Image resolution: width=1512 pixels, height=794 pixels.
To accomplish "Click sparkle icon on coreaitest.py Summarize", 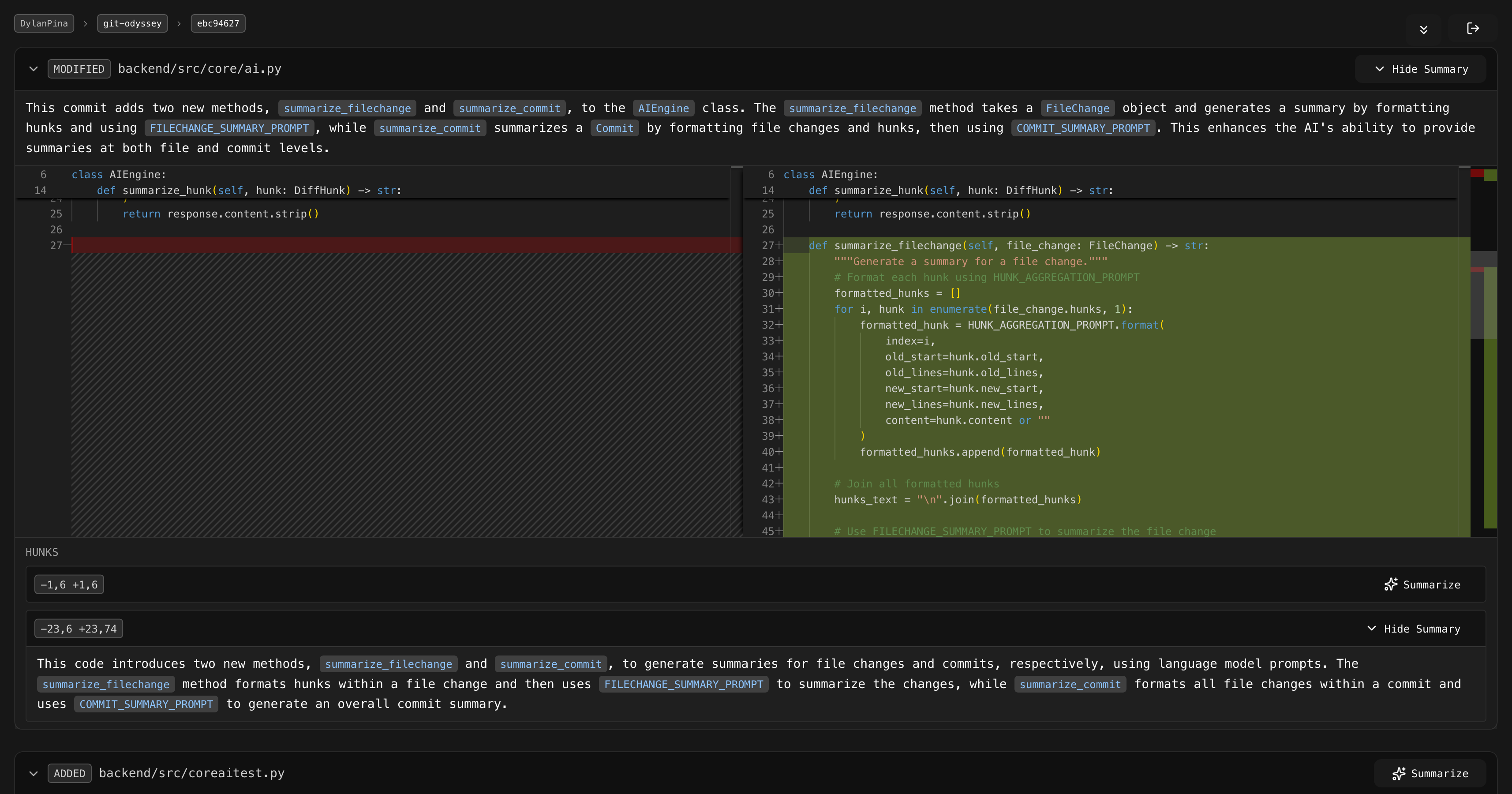I will click(x=1399, y=773).
